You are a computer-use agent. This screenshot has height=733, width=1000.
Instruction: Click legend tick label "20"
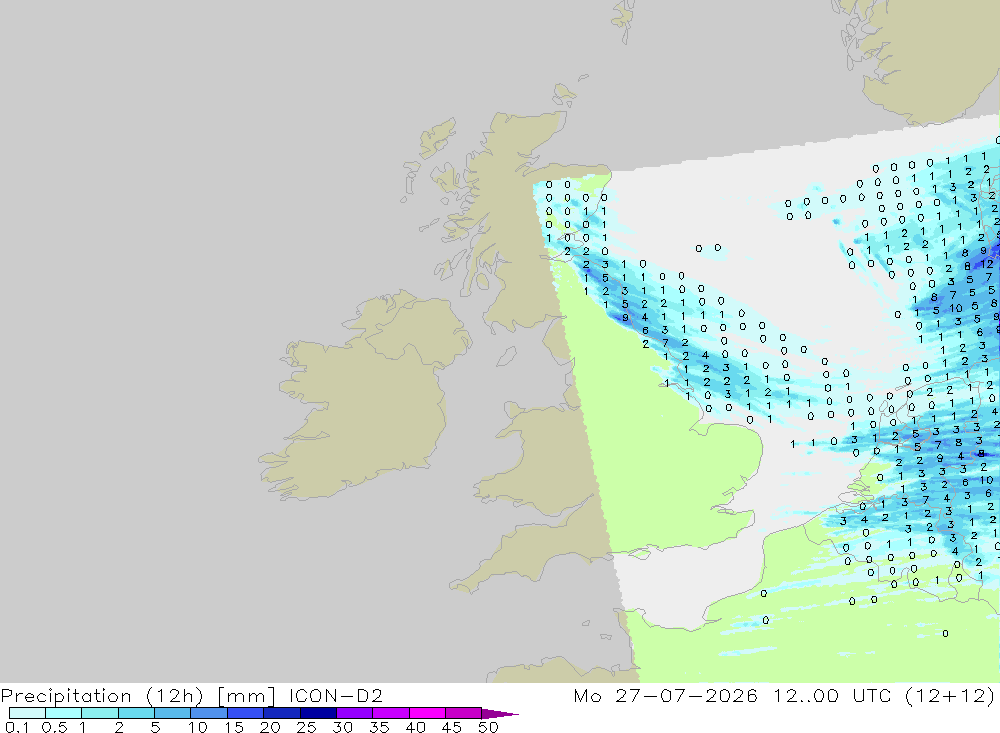tap(270, 727)
